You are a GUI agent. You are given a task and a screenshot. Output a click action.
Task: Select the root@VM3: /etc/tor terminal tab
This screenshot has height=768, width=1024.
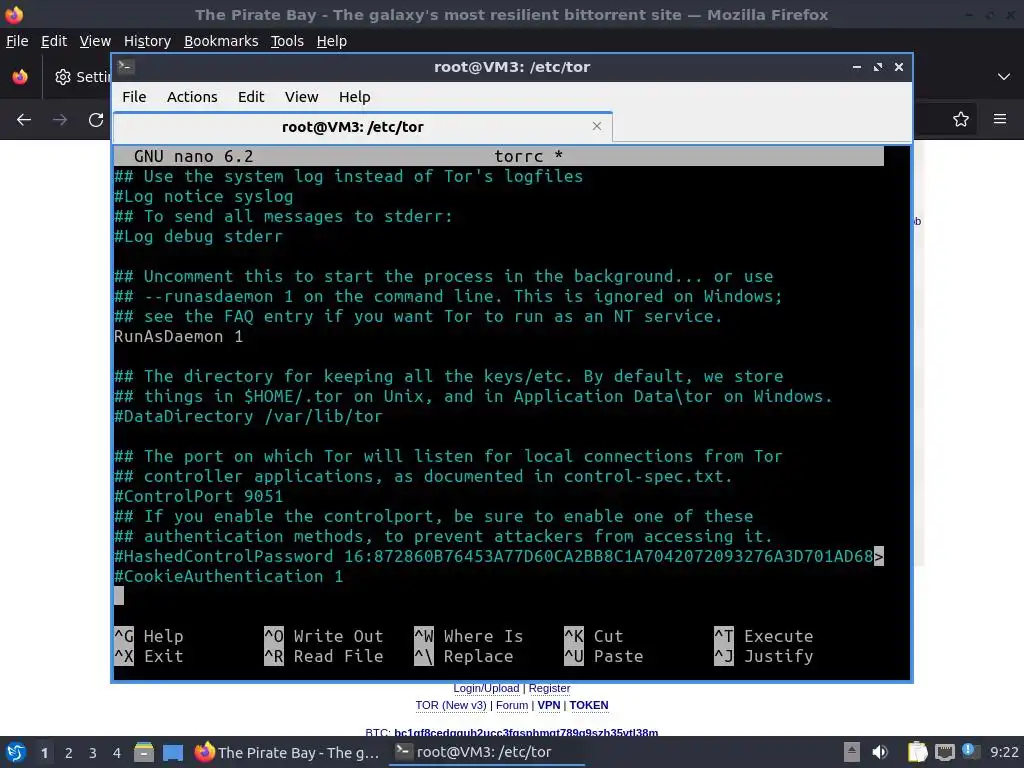point(362,127)
